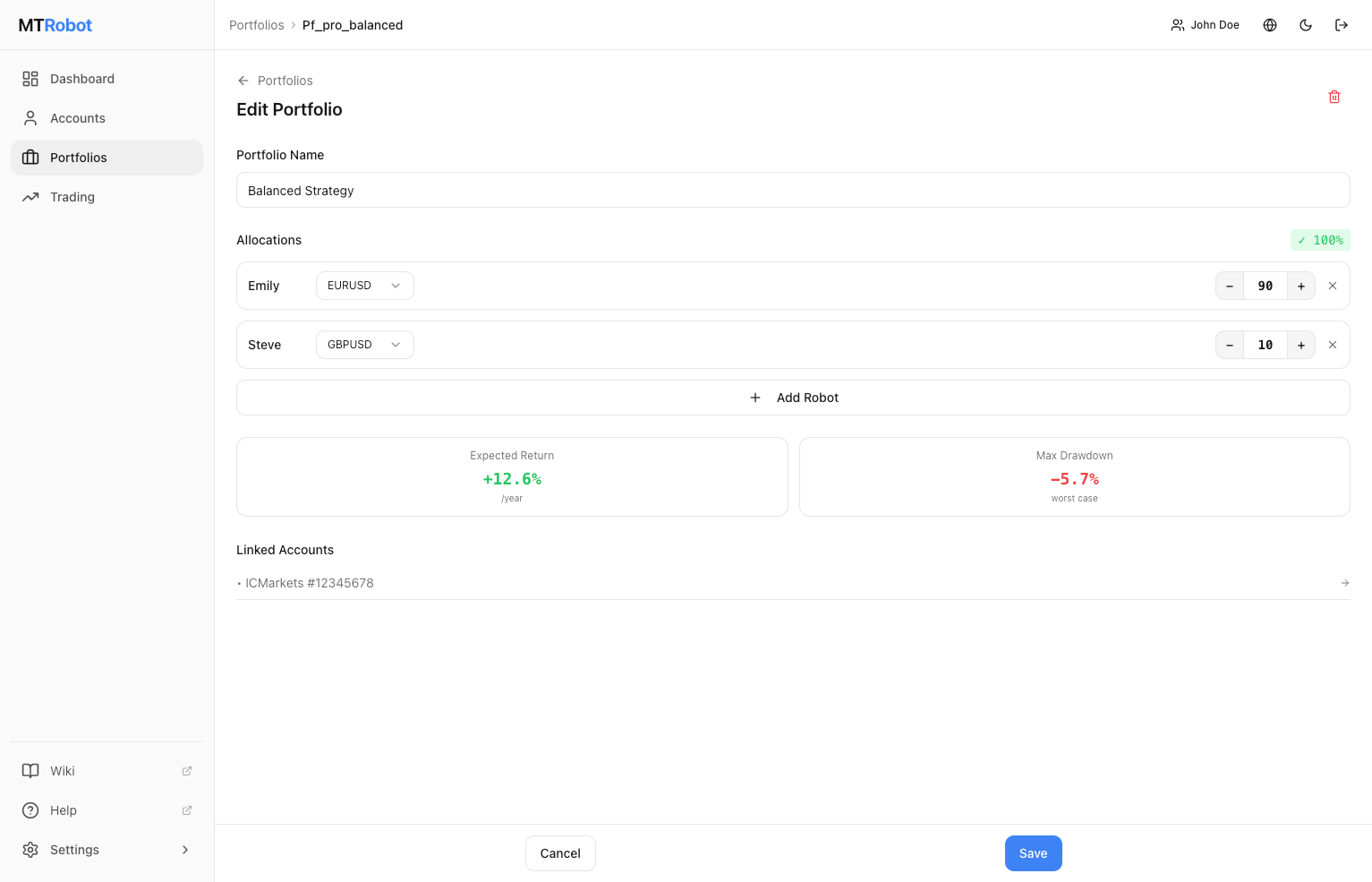Viewport: 1372px width, 882px height.
Task: Cancel editing the portfolio
Action: (560, 852)
